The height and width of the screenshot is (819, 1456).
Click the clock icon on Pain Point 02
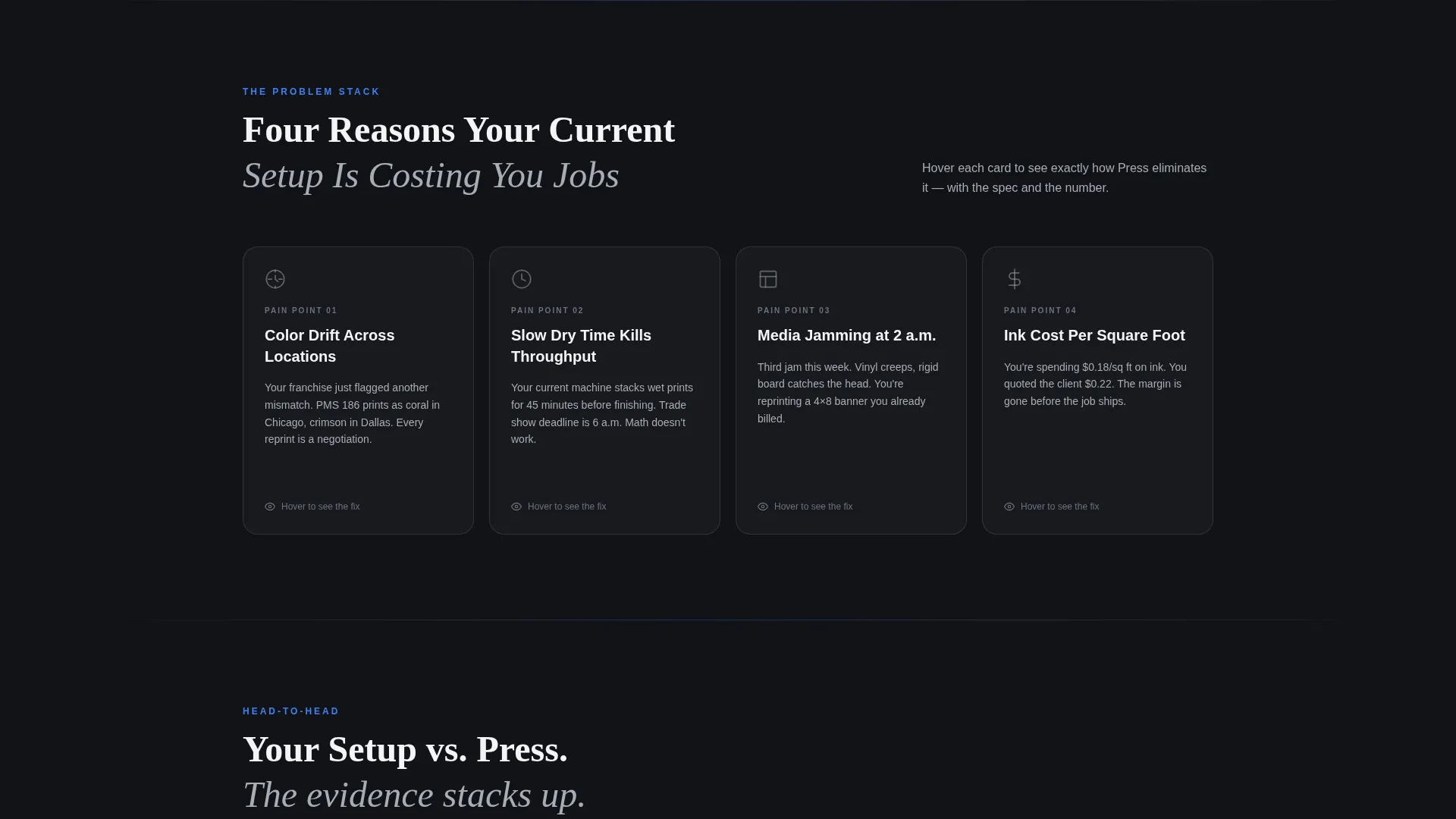[522, 279]
